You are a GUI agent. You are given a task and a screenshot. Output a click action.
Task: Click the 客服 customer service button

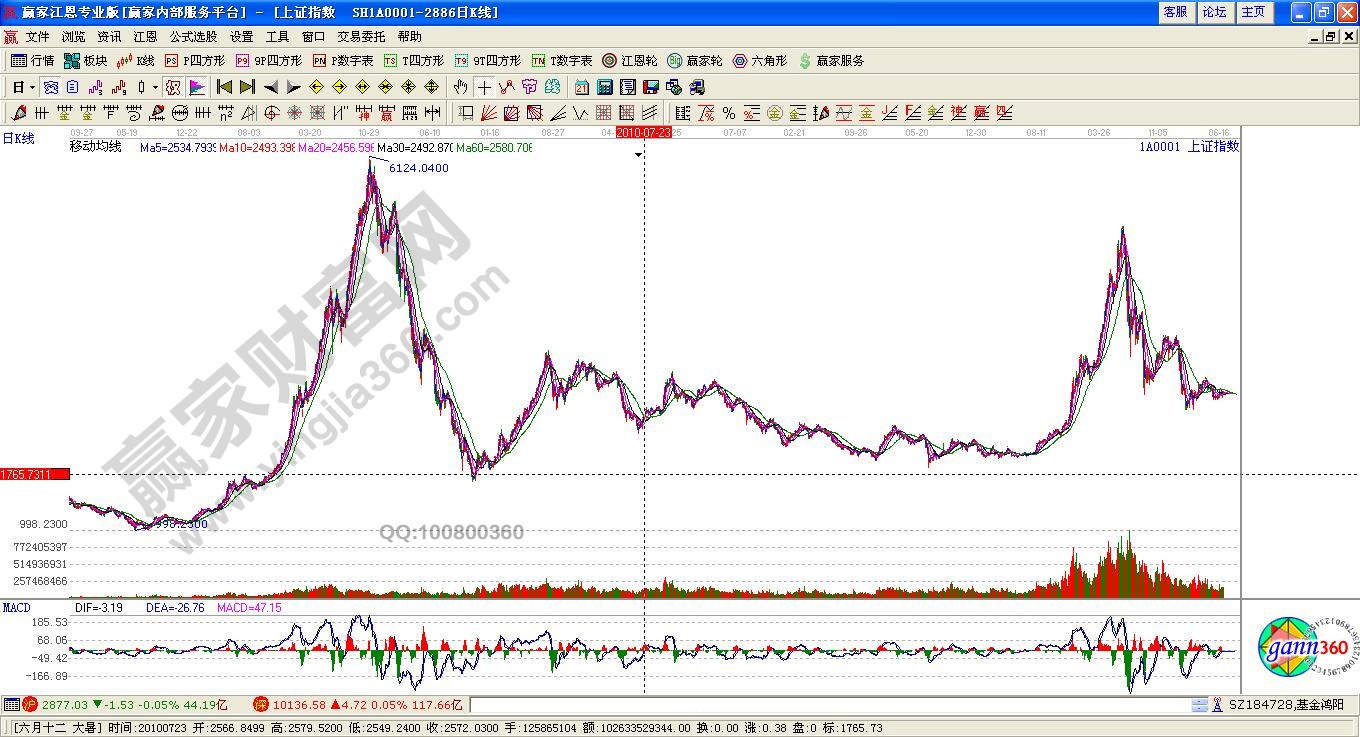click(x=1175, y=12)
